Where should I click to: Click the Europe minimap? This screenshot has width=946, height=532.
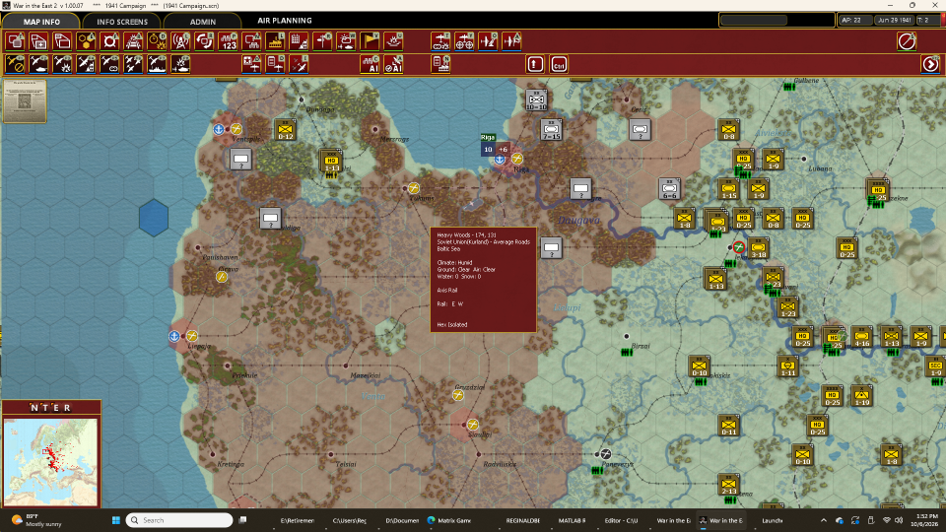point(51,462)
